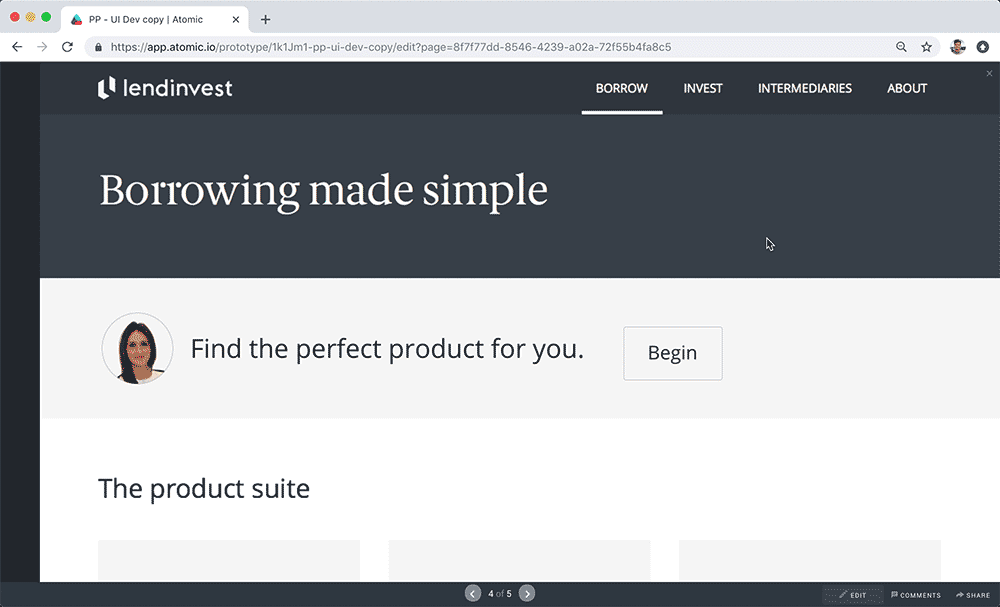Go back with the browser back arrow
Viewport: 1000px width, 607px height.
click(x=17, y=47)
